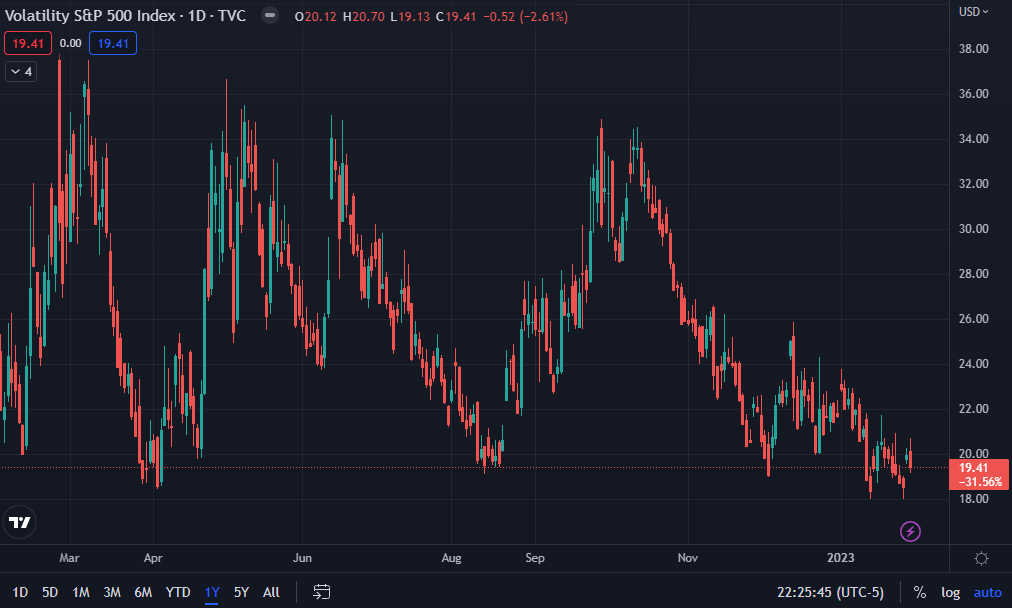This screenshot has width=1012, height=608.
Task: Click the spread value 0.00
Action: pos(70,43)
